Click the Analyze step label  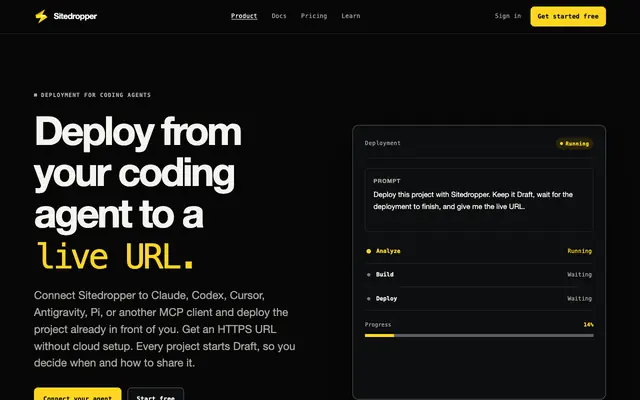click(x=388, y=251)
